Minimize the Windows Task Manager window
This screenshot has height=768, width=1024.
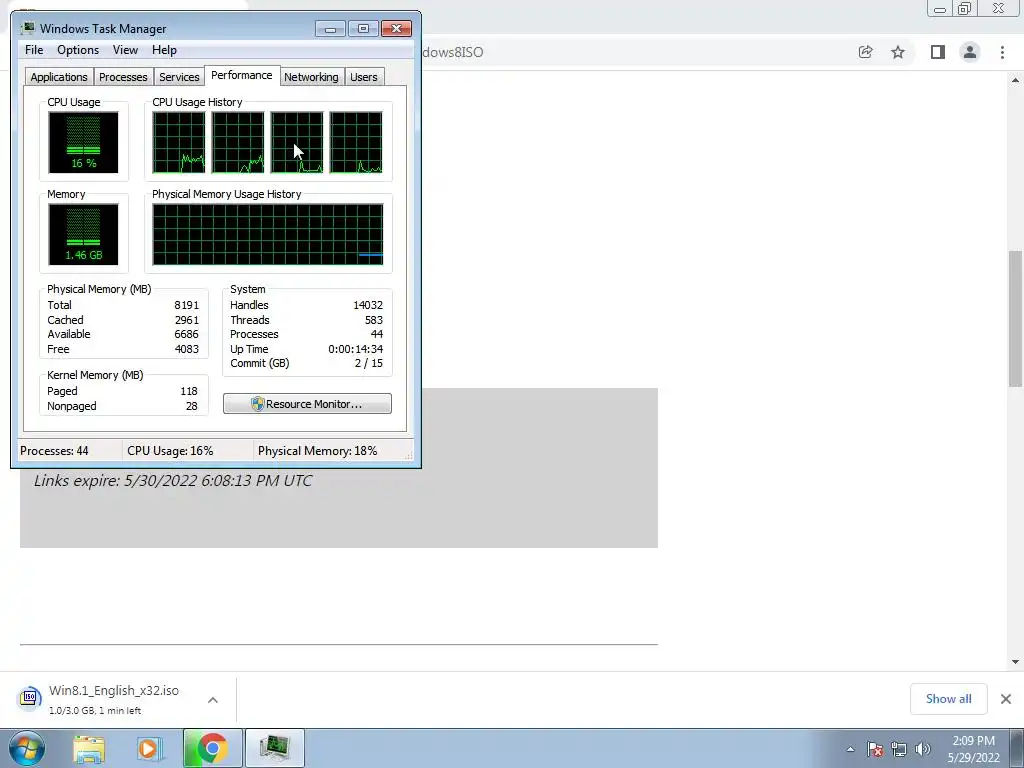pos(330,29)
